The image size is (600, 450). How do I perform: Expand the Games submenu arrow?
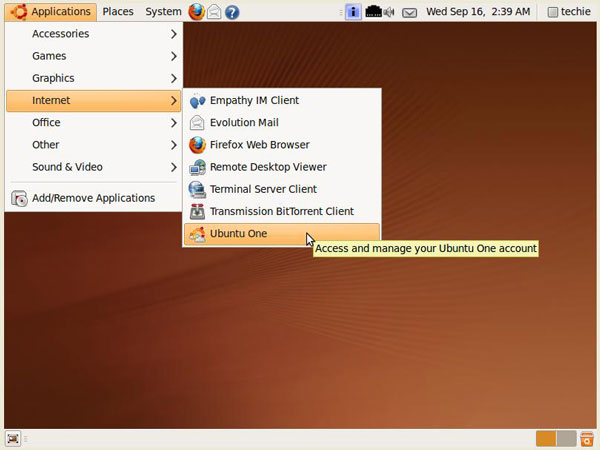(x=174, y=56)
